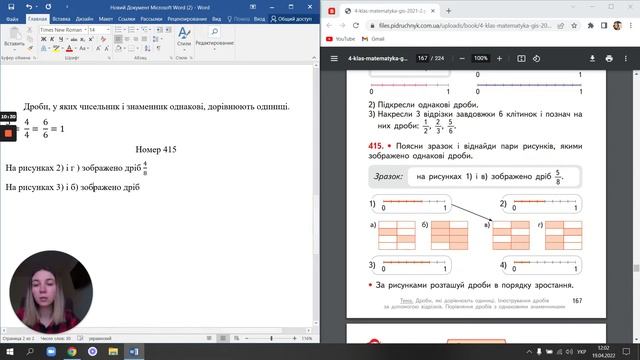Click the Общий доступ share button
Viewport: 640px width, 360px height.
[291, 19]
